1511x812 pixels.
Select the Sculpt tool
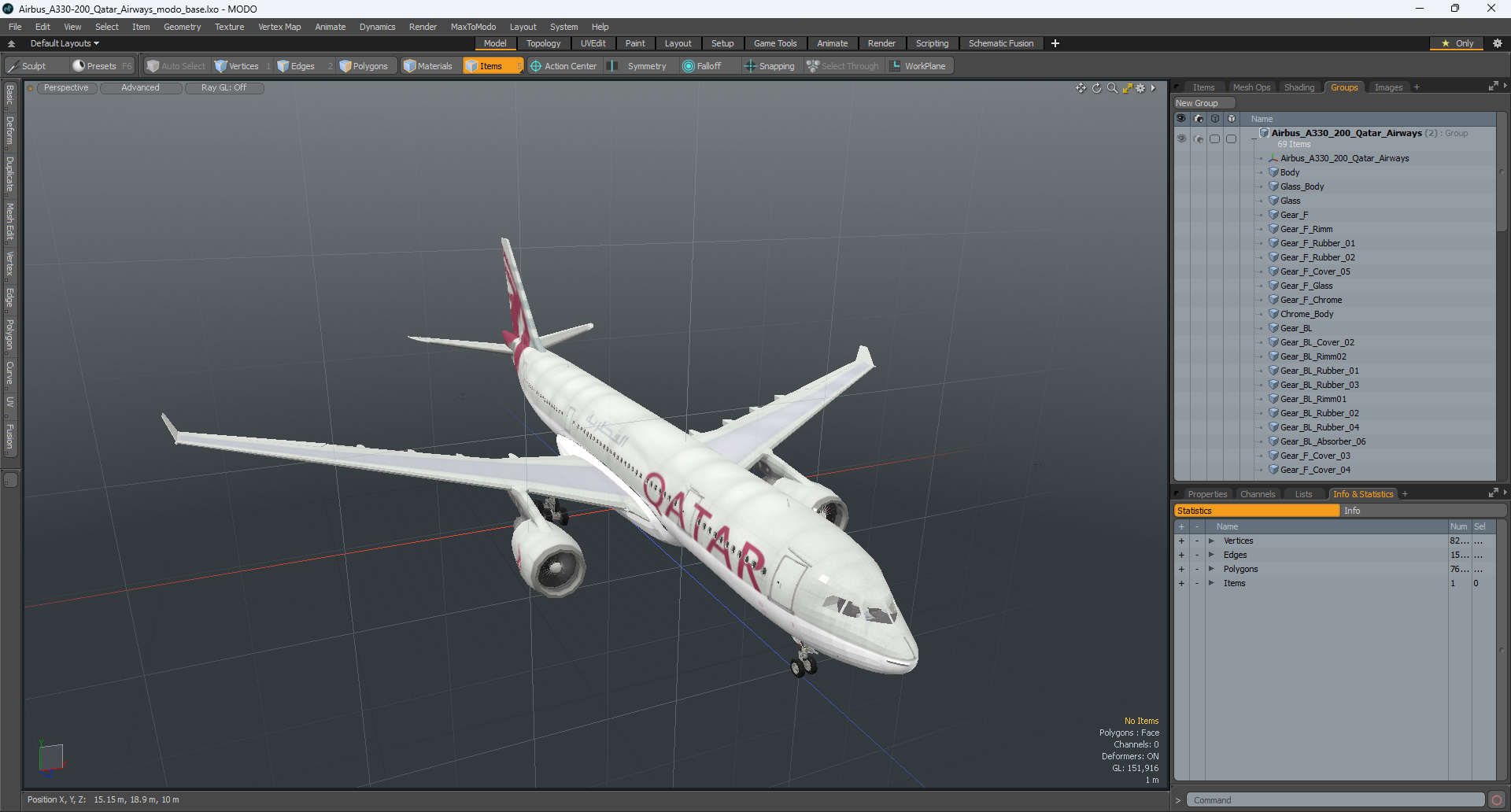tap(28, 66)
